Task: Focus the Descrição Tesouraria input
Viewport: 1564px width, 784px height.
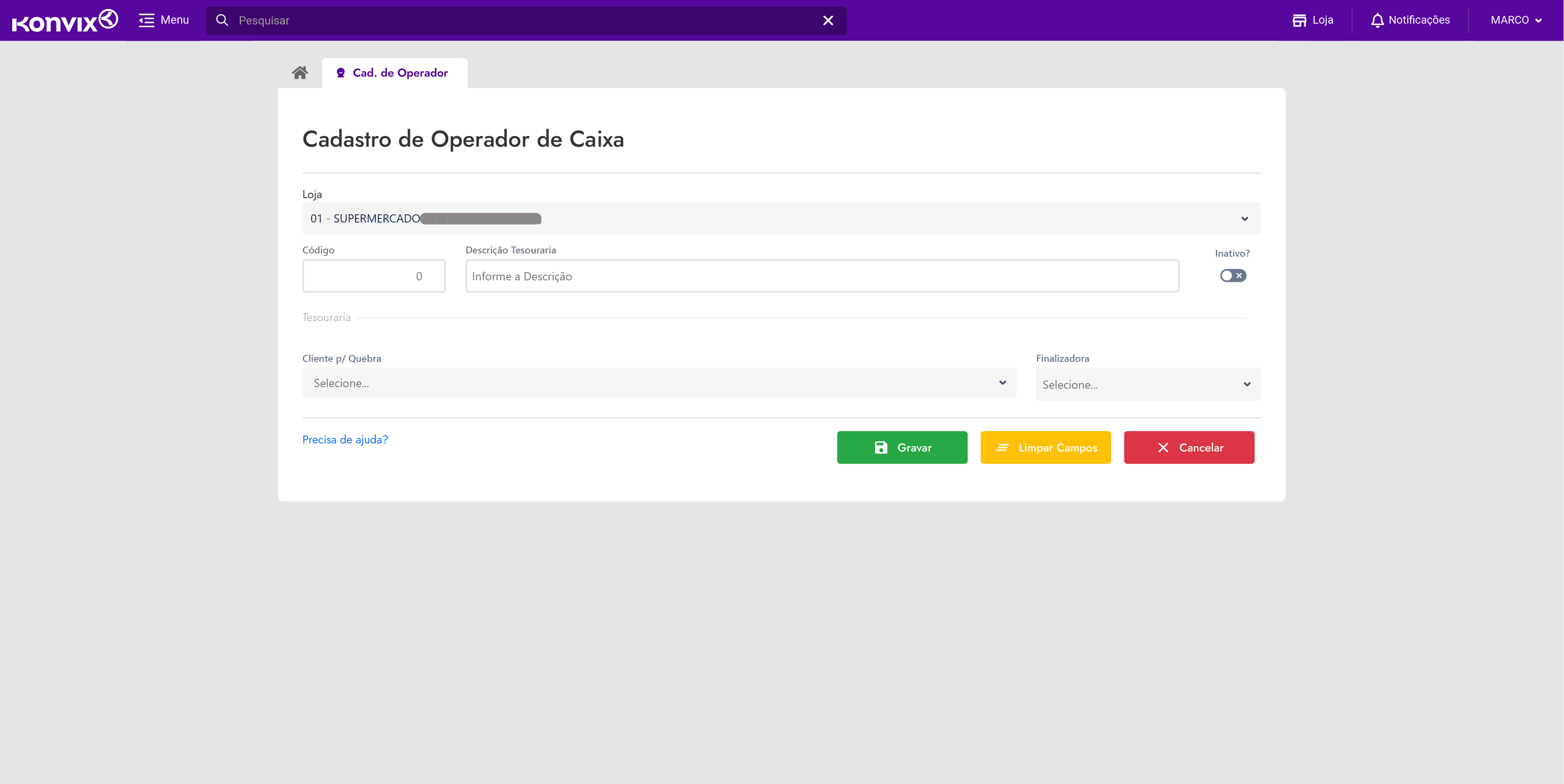Action: click(821, 276)
